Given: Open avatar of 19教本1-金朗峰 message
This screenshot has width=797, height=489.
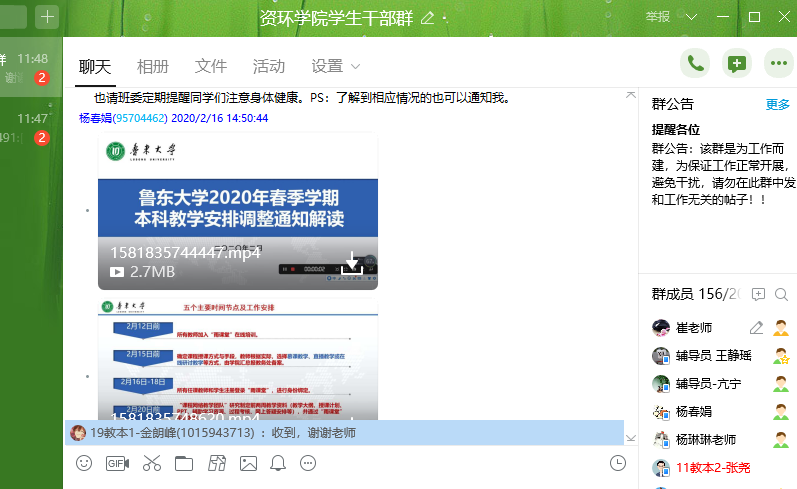Looking at the screenshot, I should (x=78, y=433).
